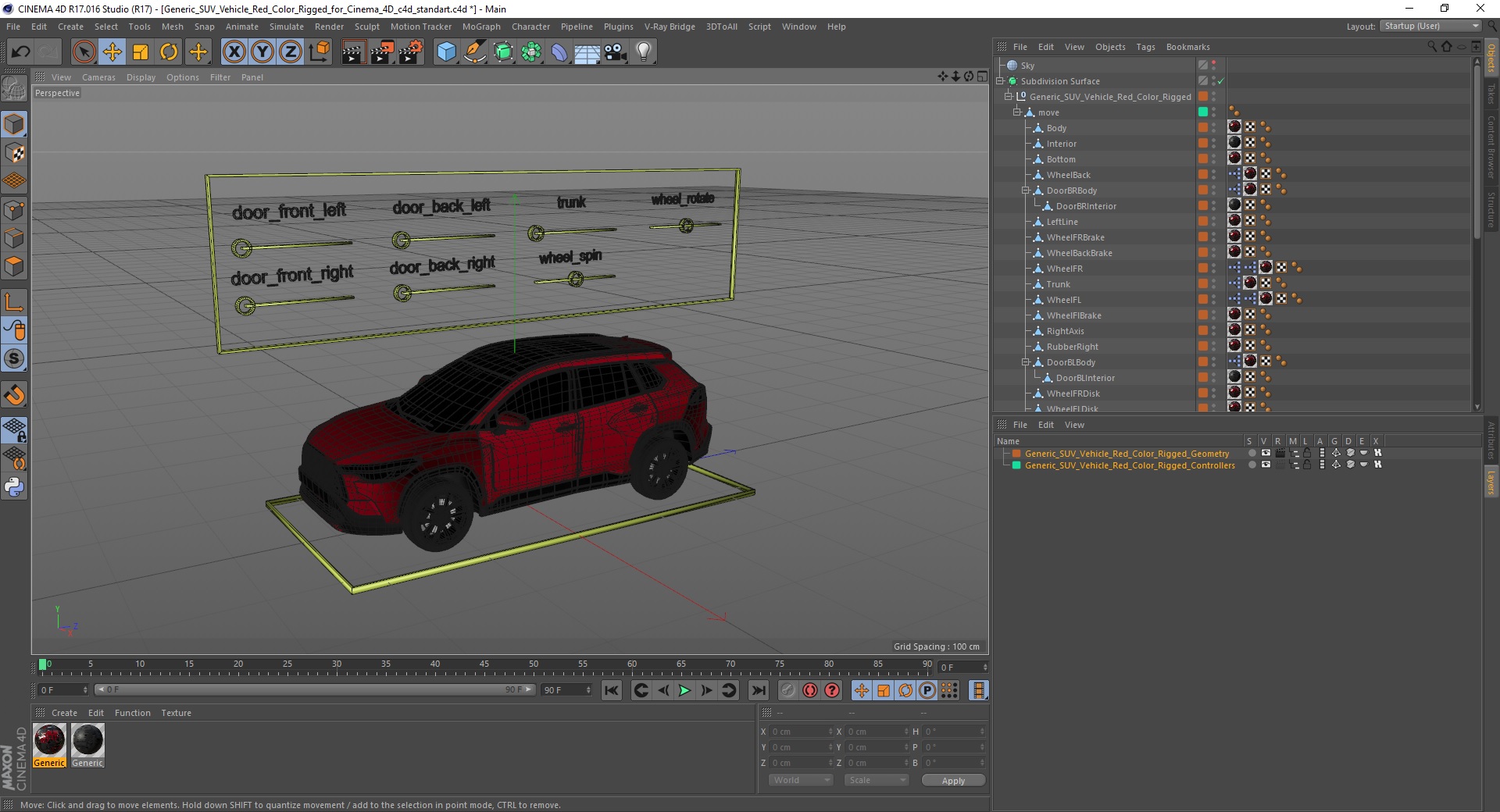Open the Python script icon
Viewport: 1500px width, 812px height.
(x=14, y=487)
